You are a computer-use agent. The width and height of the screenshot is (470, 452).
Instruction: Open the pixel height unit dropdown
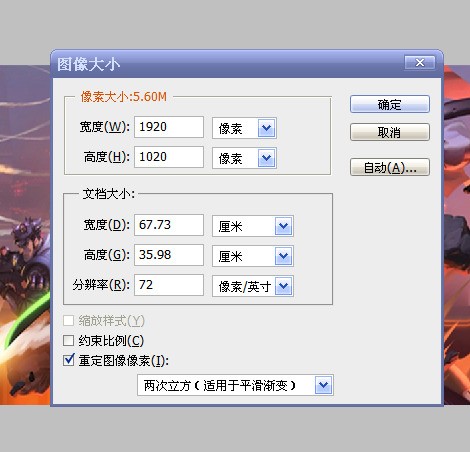click(x=244, y=158)
